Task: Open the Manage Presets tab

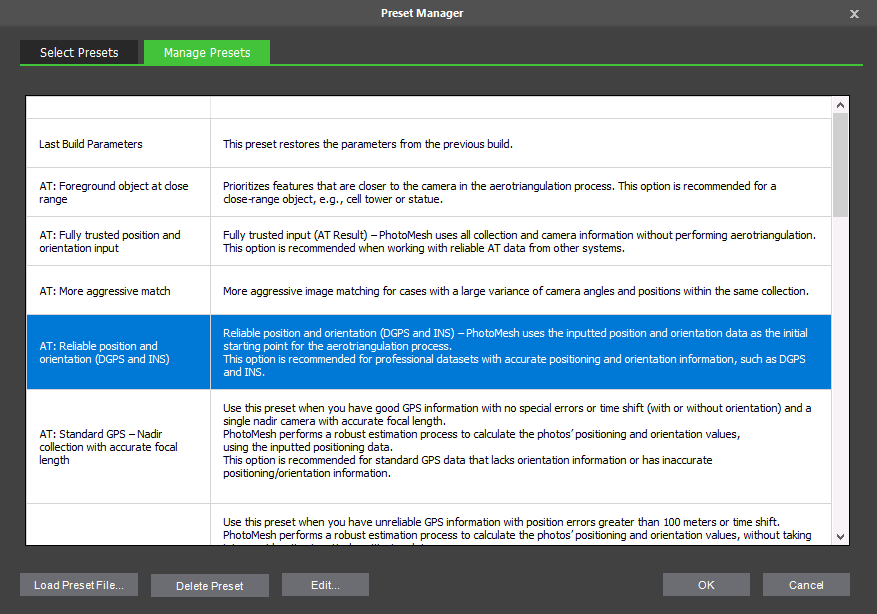Action: coord(207,53)
